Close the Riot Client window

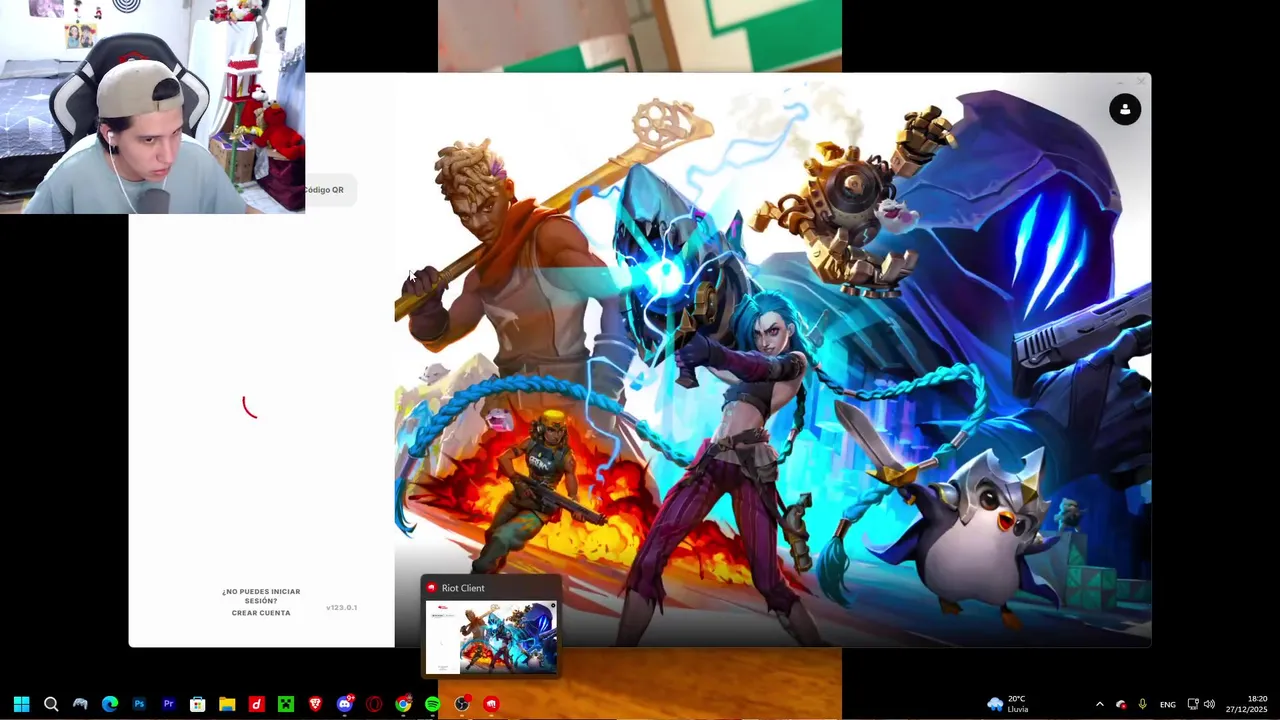tap(1141, 81)
